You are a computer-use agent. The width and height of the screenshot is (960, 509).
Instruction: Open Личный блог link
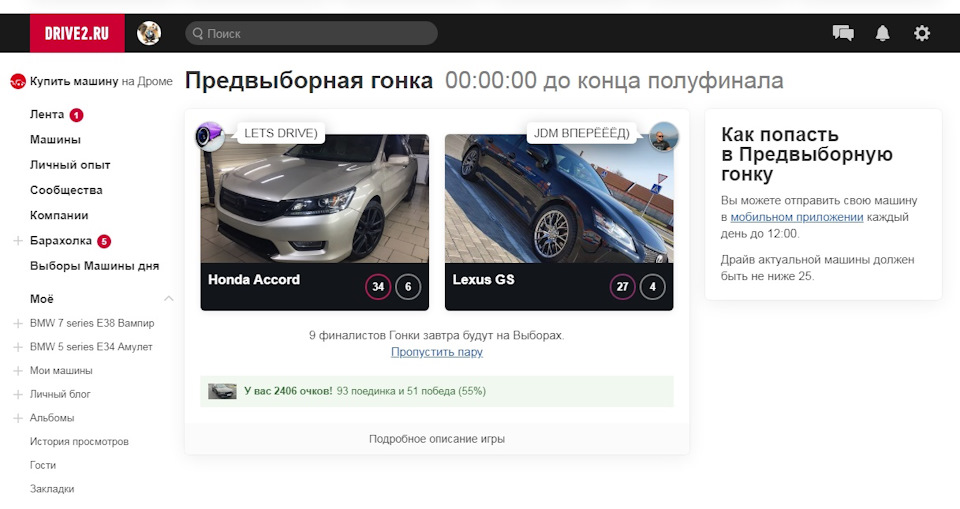(60, 394)
